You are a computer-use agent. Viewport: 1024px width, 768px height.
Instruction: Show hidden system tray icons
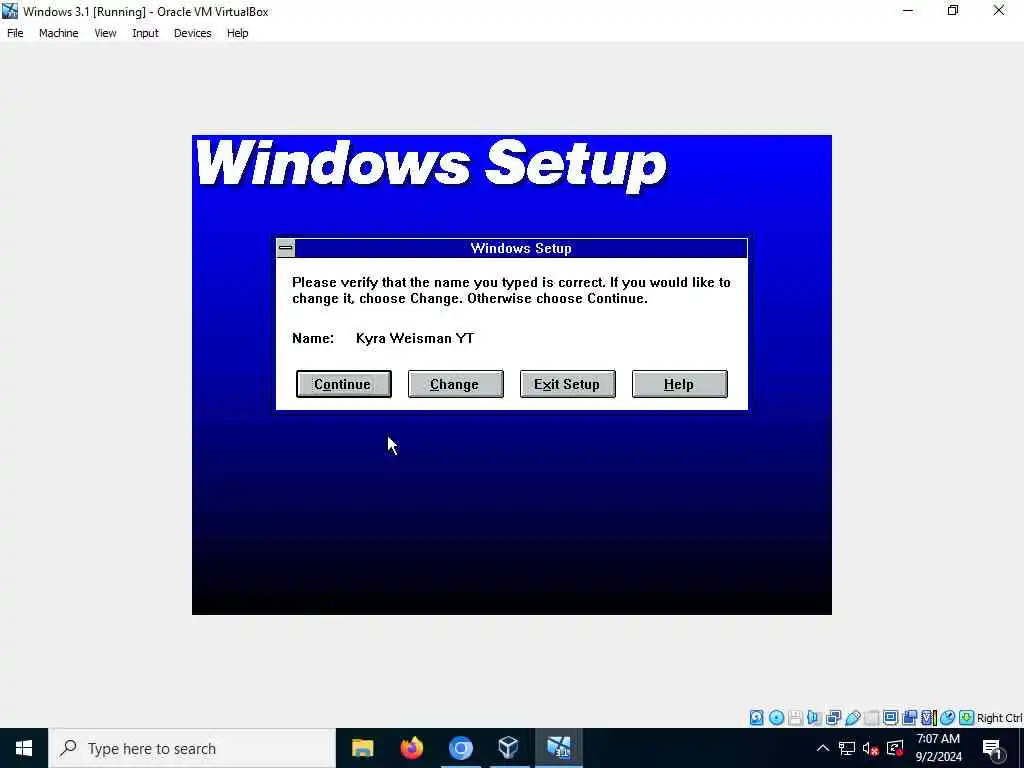pyautogui.click(x=823, y=748)
